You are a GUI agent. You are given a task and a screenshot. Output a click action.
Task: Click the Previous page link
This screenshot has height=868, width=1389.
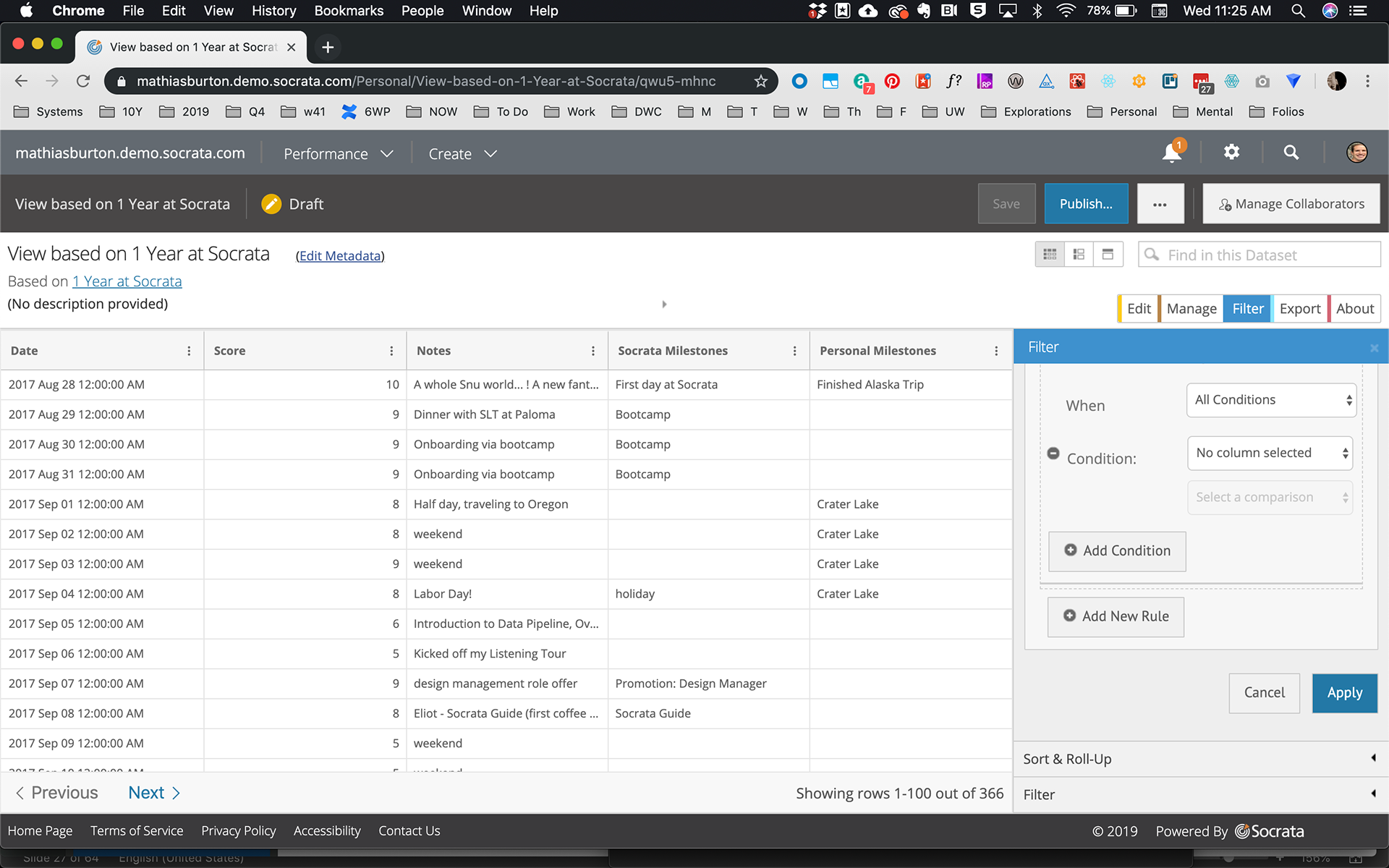pyautogui.click(x=56, y=793)
